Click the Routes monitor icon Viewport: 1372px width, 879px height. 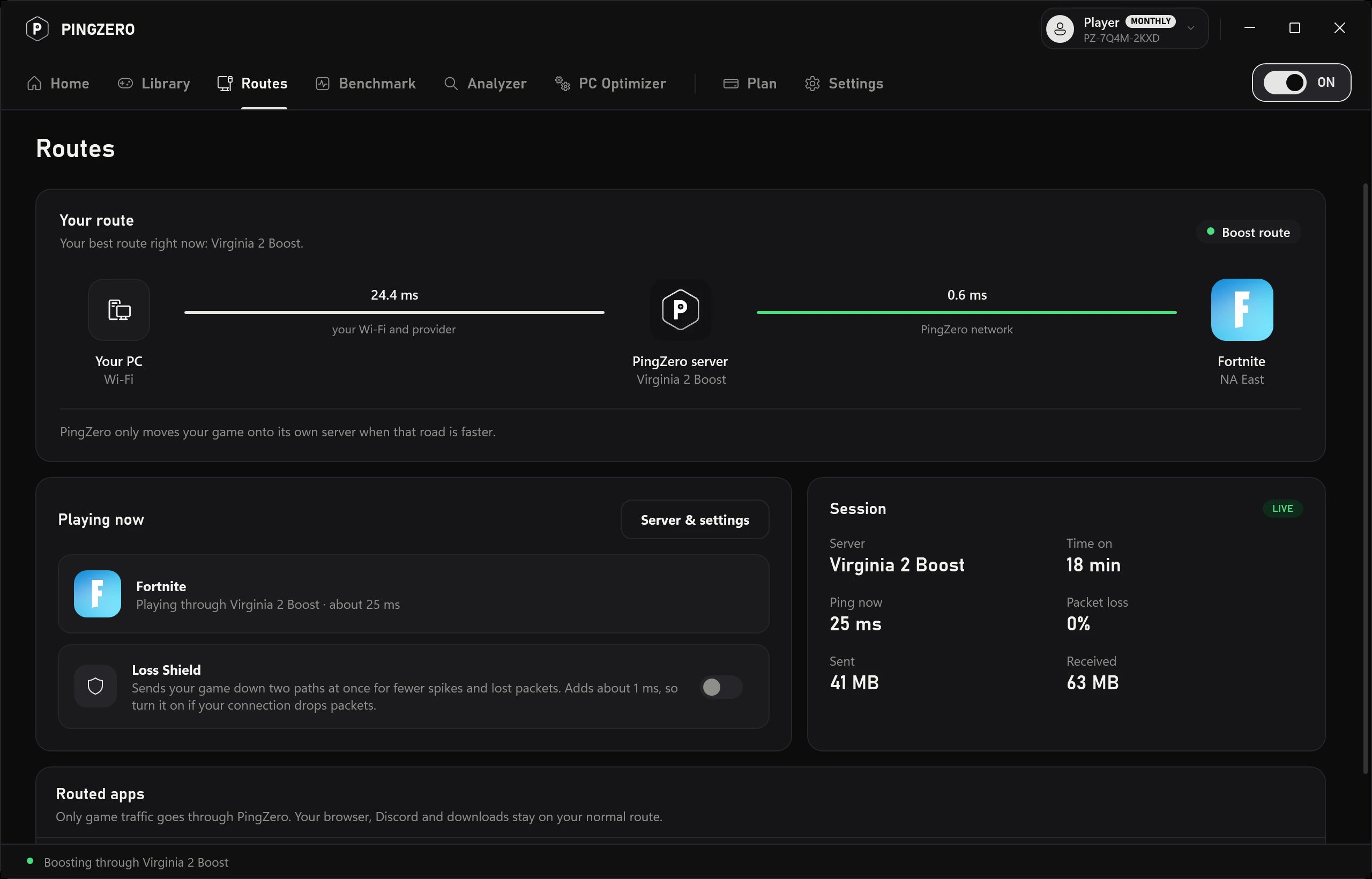pyautogui.click(x=225, y=83)
